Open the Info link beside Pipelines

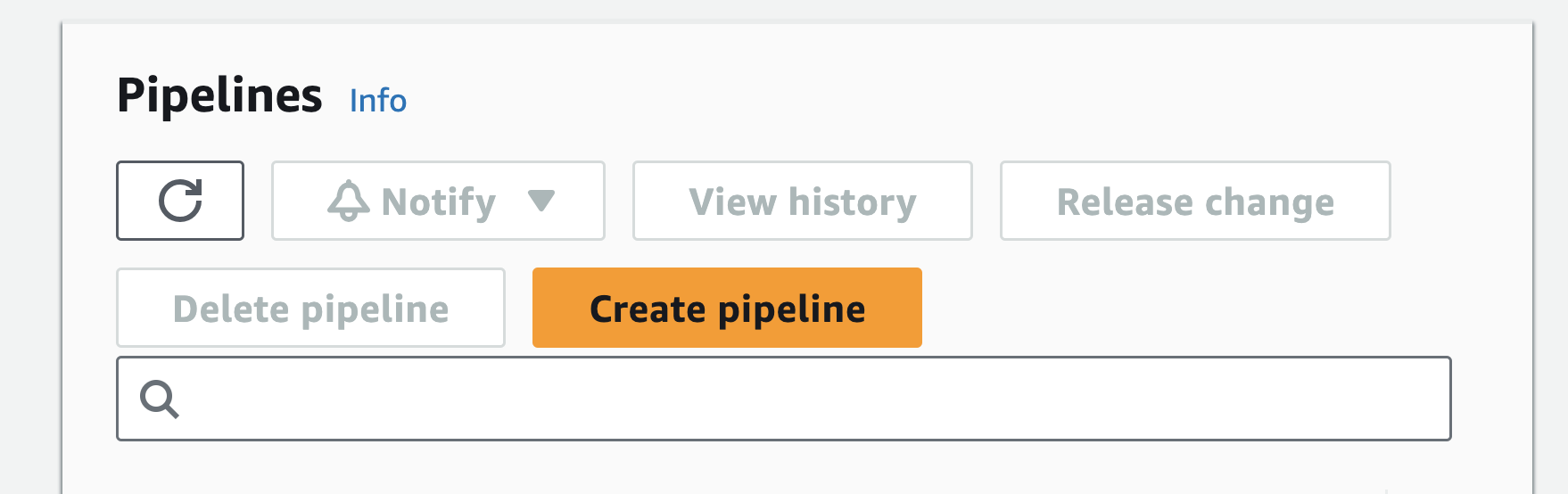tap(378, 101)
